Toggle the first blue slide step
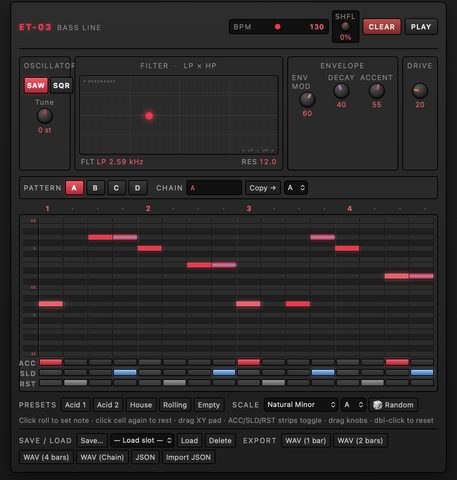The image size is (457, 480). click(x=125, y=372)
